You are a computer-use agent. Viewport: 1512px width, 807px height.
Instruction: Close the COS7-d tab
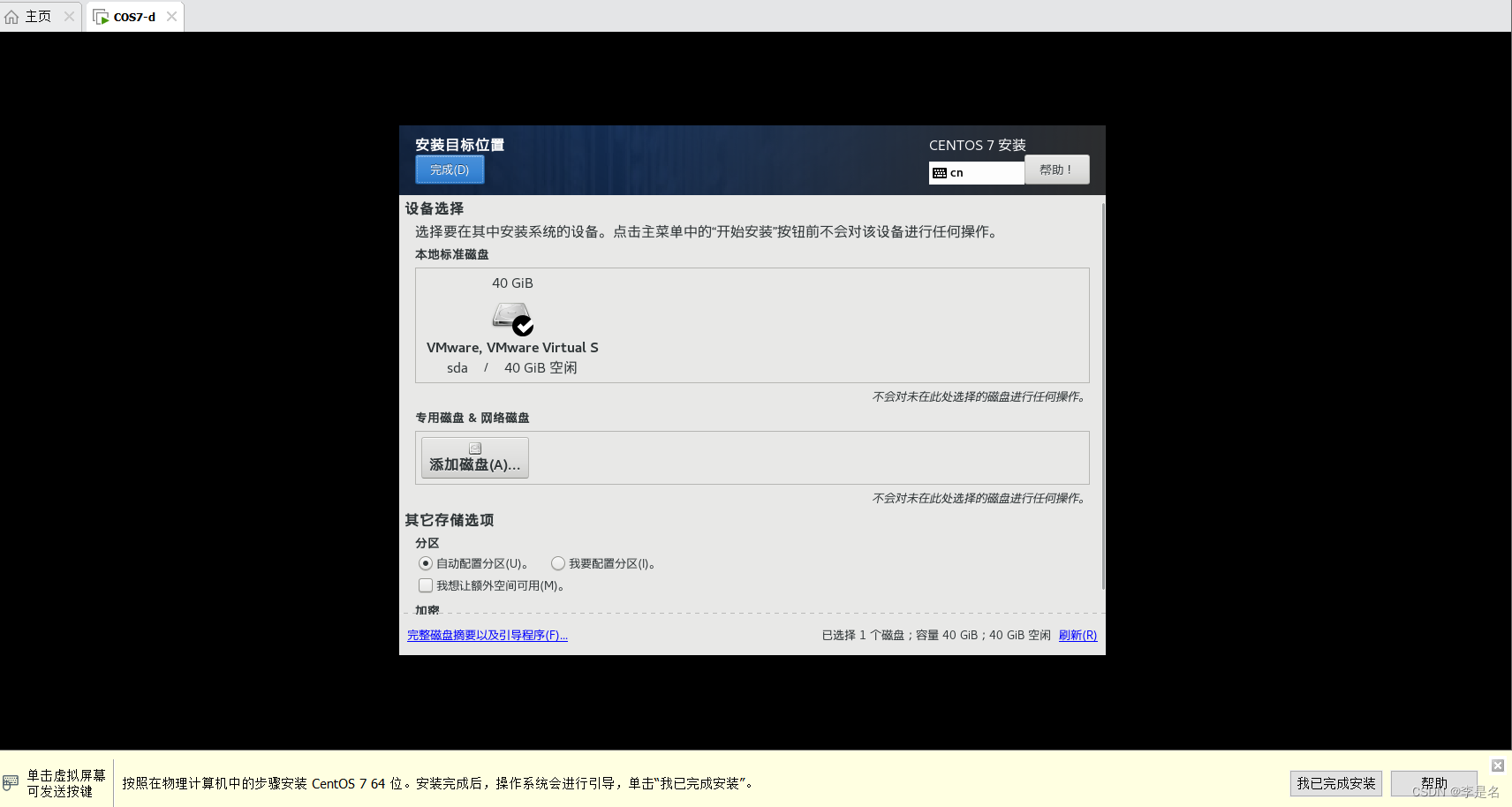point(171,16)
